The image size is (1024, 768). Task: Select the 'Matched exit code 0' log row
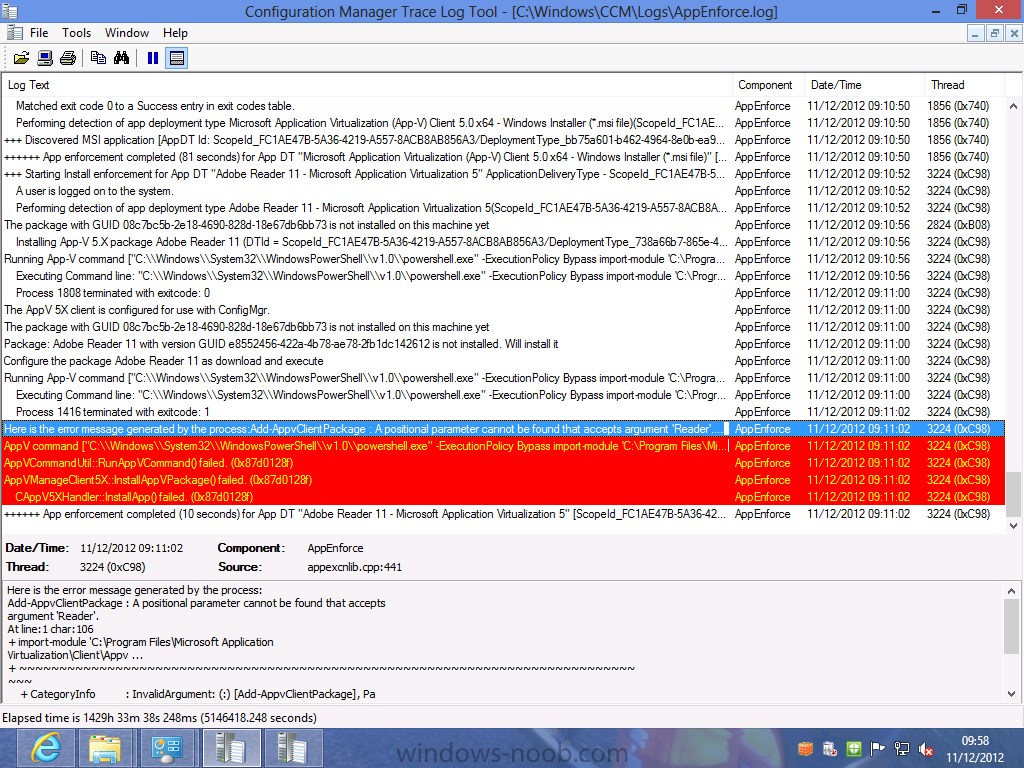503,106
